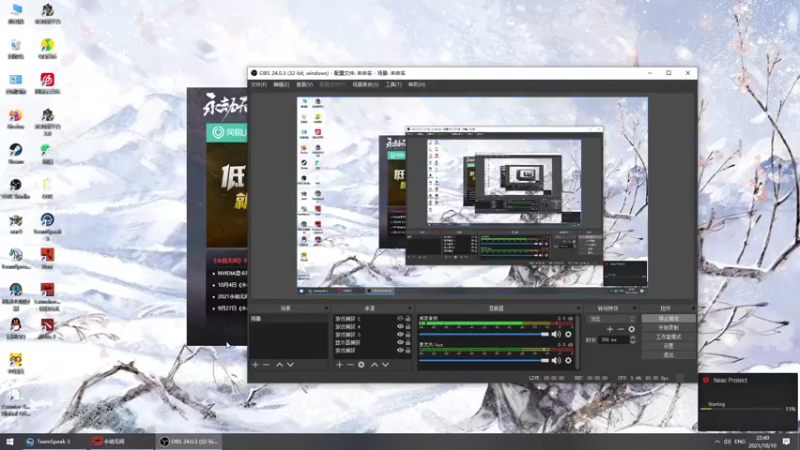
Task: Move scene up with the up arrow
Action: (279, 365)
